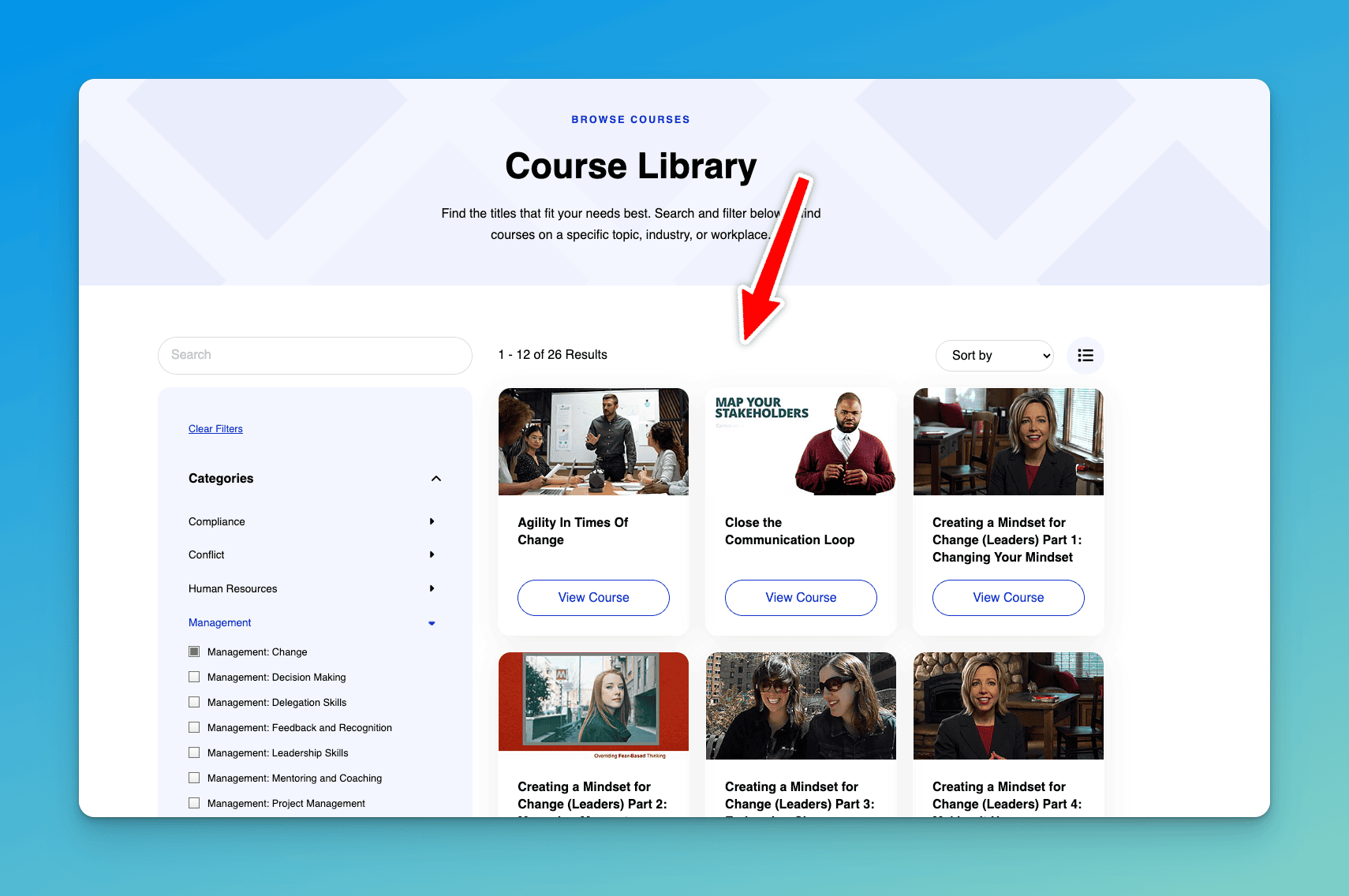Check Management: Mentoring and Coaching filter

click(194, 778)
